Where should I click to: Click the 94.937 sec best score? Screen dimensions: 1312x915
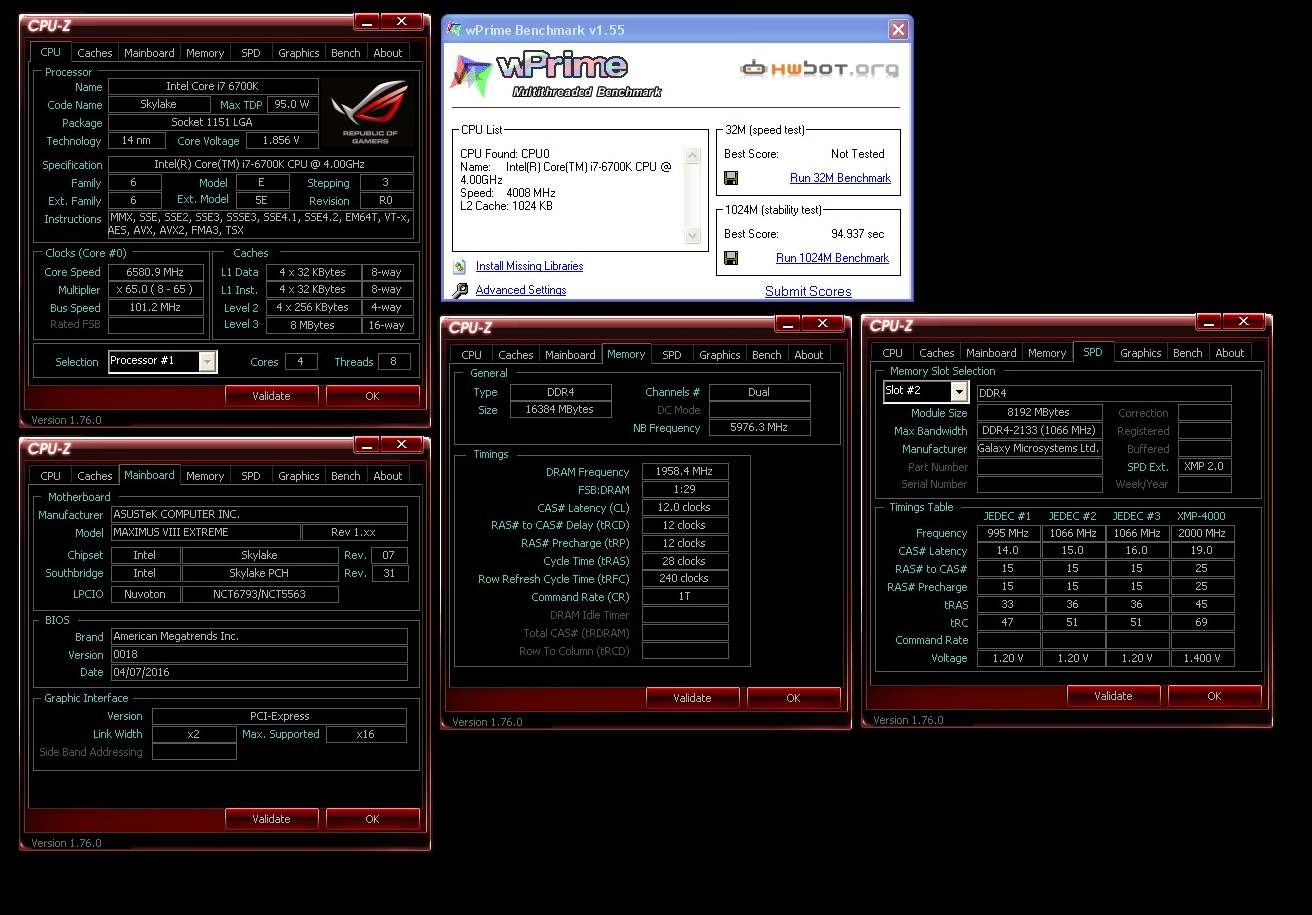point(858,234)
